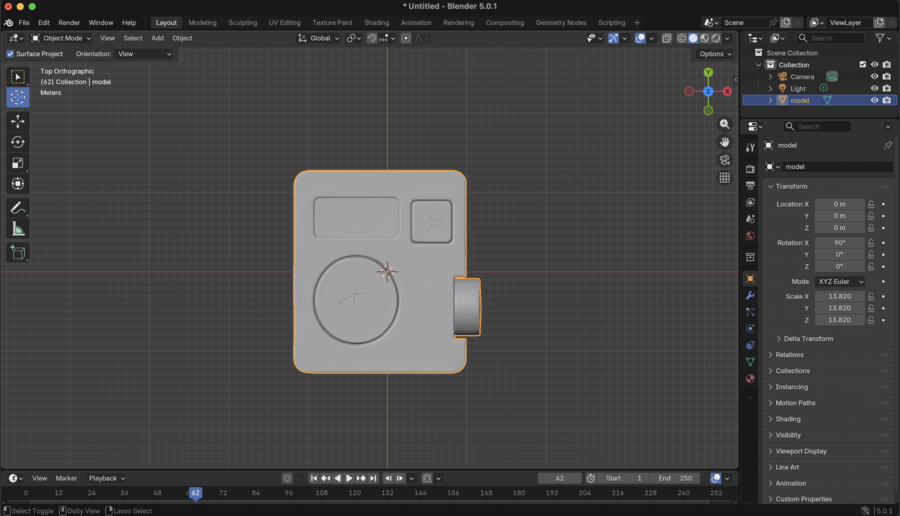
Task: Click frame 120 on the timeline
Action: [355, 493]
